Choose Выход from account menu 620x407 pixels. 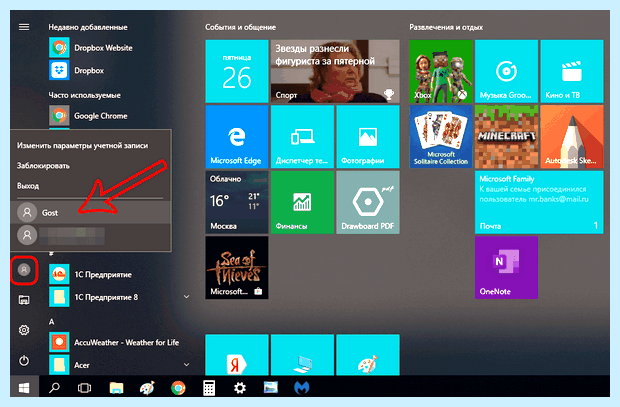[28, 186]
